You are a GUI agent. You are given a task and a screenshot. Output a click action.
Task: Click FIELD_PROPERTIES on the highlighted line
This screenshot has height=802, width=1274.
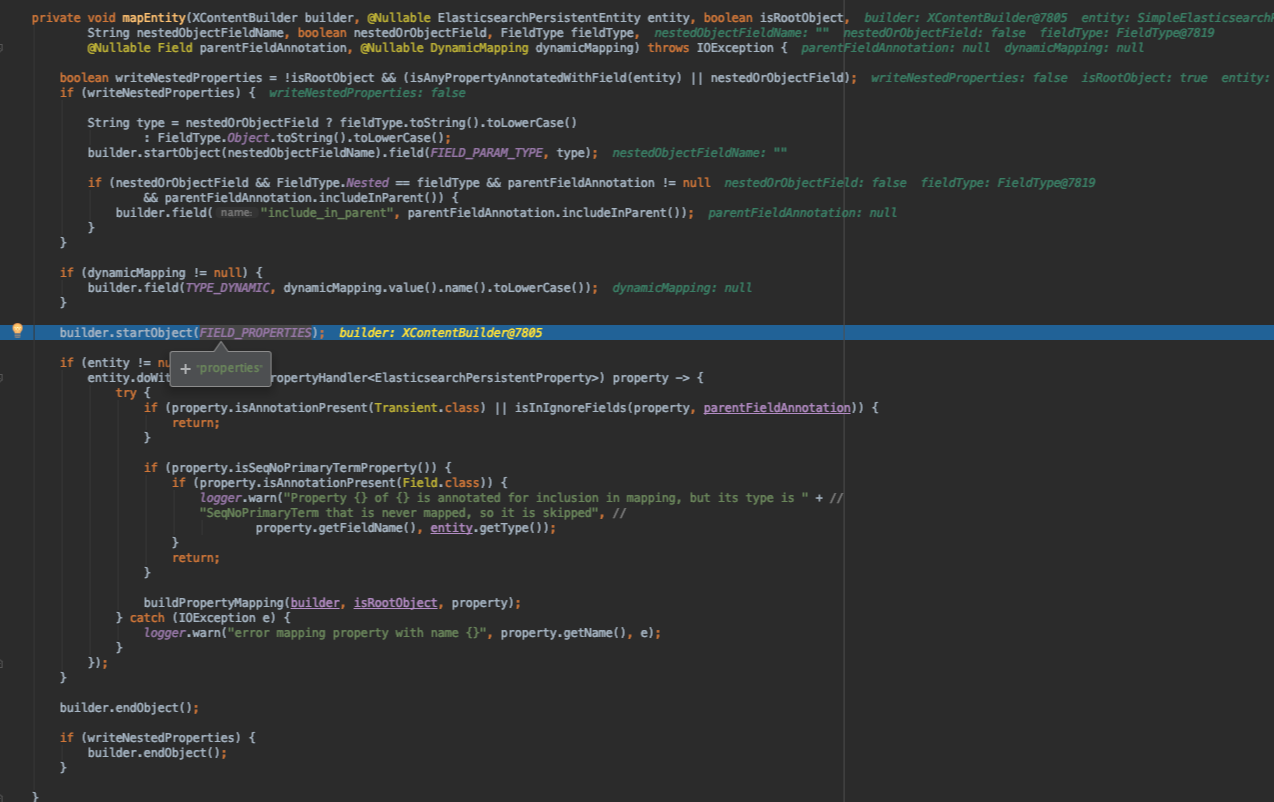(256, 333)
